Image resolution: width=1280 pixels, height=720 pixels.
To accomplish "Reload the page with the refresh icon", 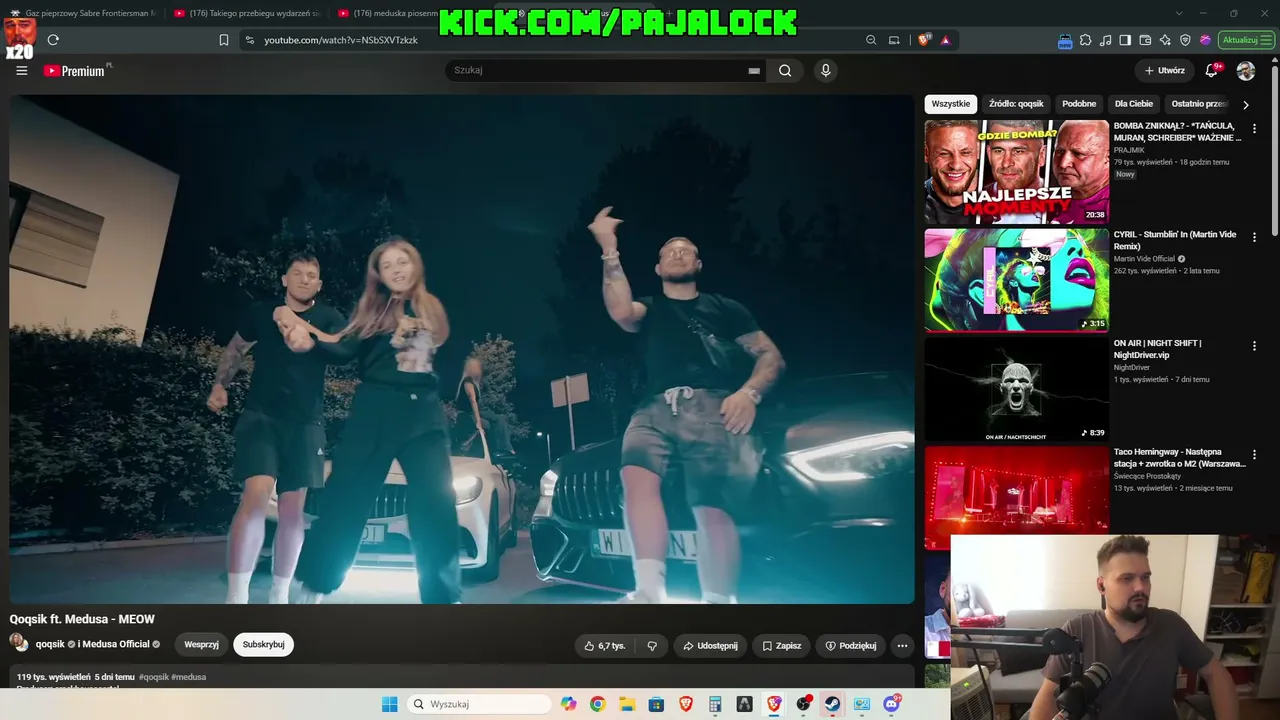I will (x=53, y=40).
